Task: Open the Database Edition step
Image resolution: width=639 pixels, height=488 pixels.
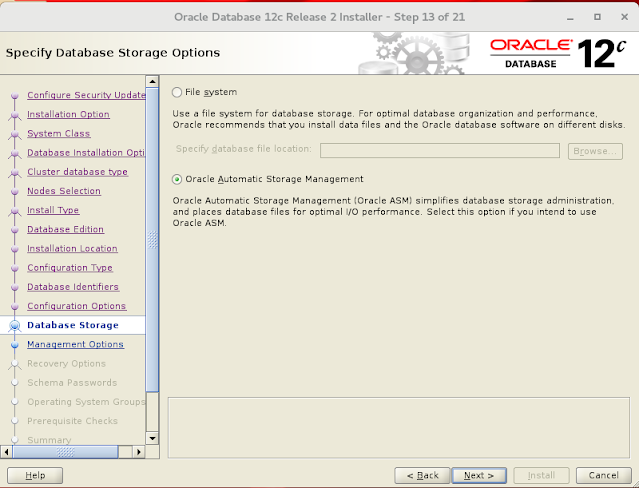Action: tap(66, 229)
